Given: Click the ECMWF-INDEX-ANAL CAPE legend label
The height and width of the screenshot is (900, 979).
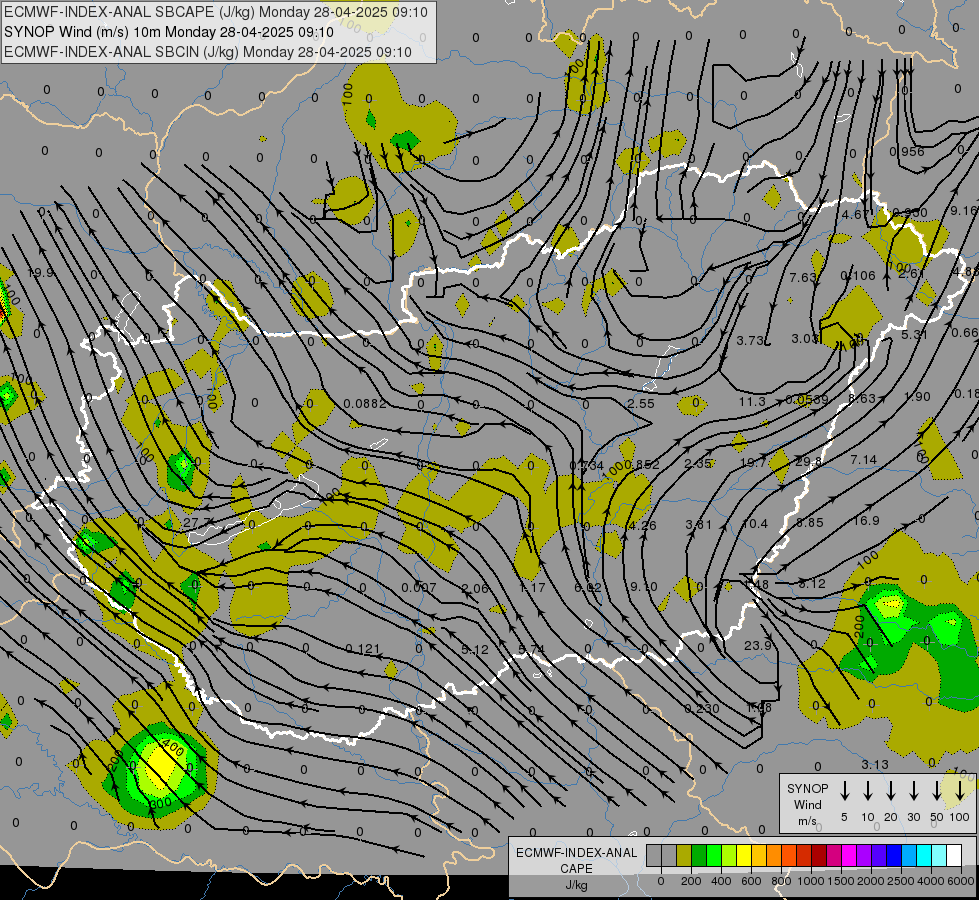Looking at the screenshot, I should tap(576, 860).
